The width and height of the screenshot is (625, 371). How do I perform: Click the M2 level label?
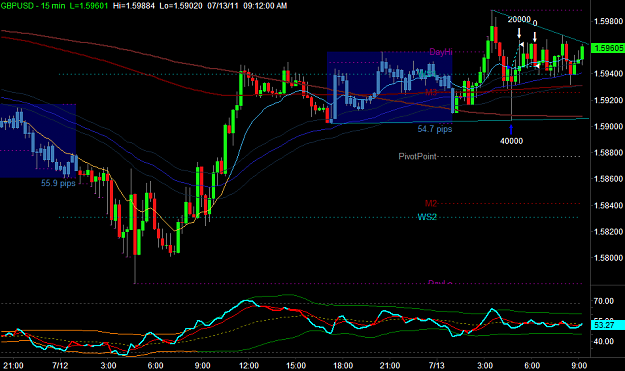point(431,204)
